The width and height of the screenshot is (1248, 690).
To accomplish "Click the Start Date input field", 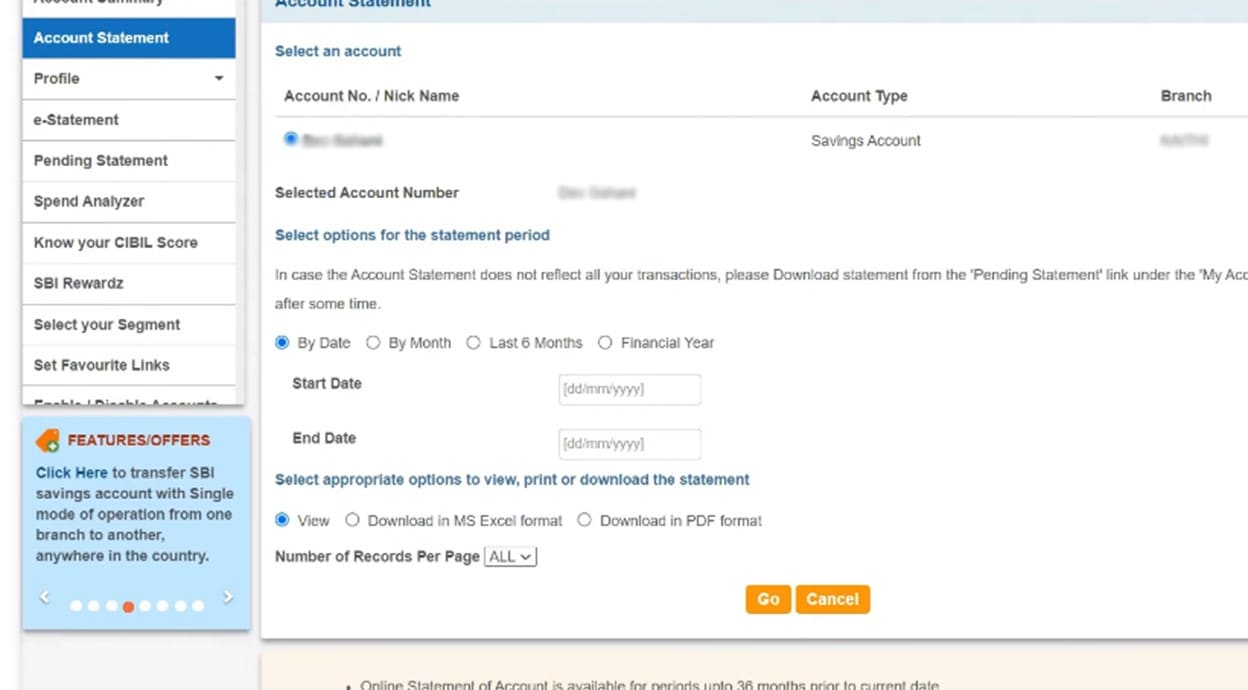I will click(x=629, y=389).
